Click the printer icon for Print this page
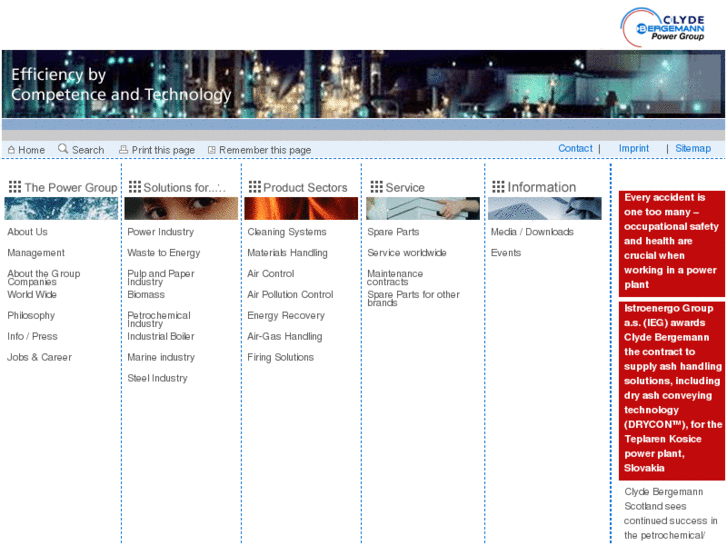This screenshot has height=545, width=727. coord(123,149)
